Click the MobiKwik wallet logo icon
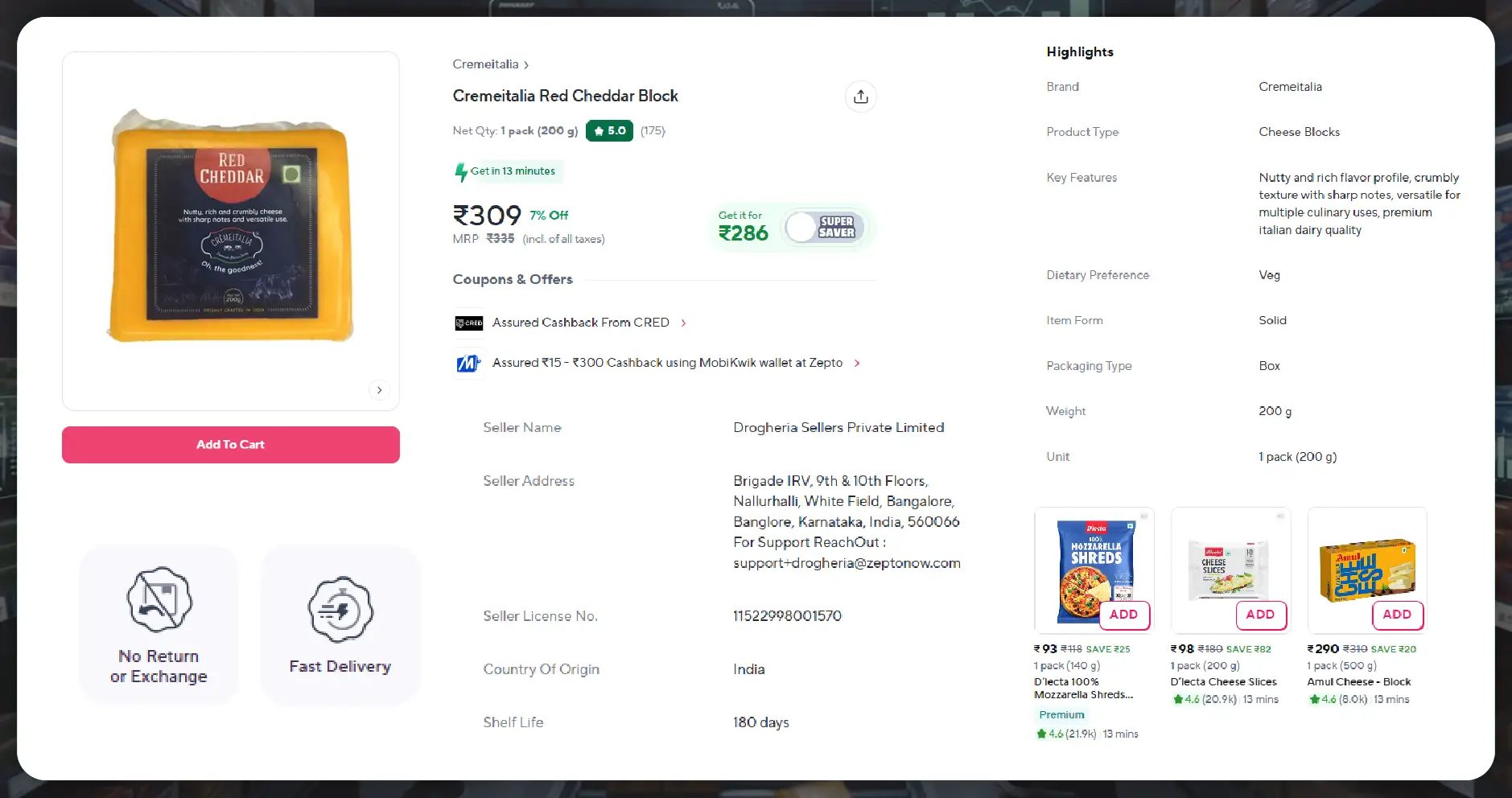The image size is (1512, 798). (x=468, y=363)
